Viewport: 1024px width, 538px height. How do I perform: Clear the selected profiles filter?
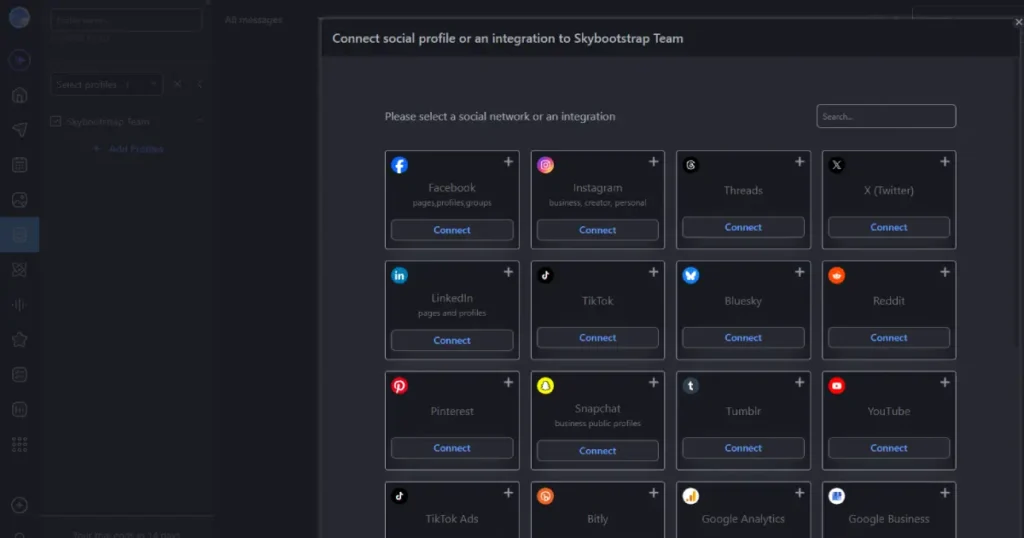(177, 84)
